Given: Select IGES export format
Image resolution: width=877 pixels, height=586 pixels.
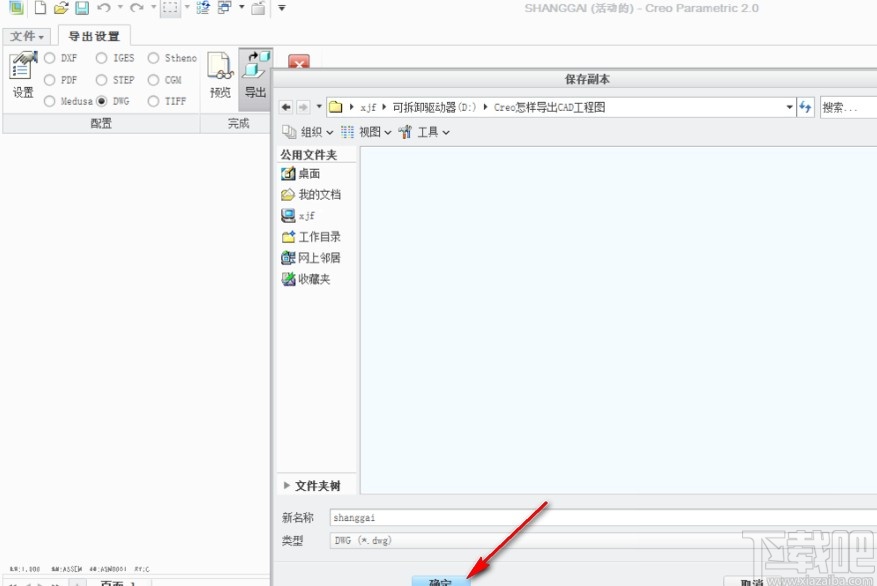Looking at the screenshot, I should click(115, 58).
